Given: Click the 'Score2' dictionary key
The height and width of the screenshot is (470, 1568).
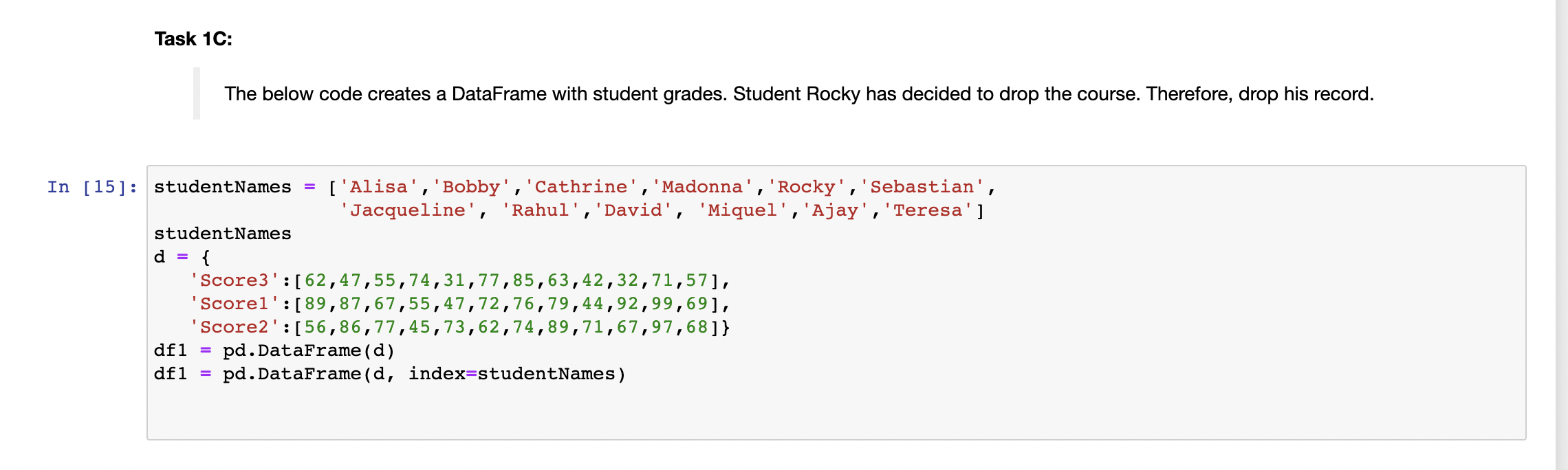Looking at the screenshot, I should click(235, 327).
